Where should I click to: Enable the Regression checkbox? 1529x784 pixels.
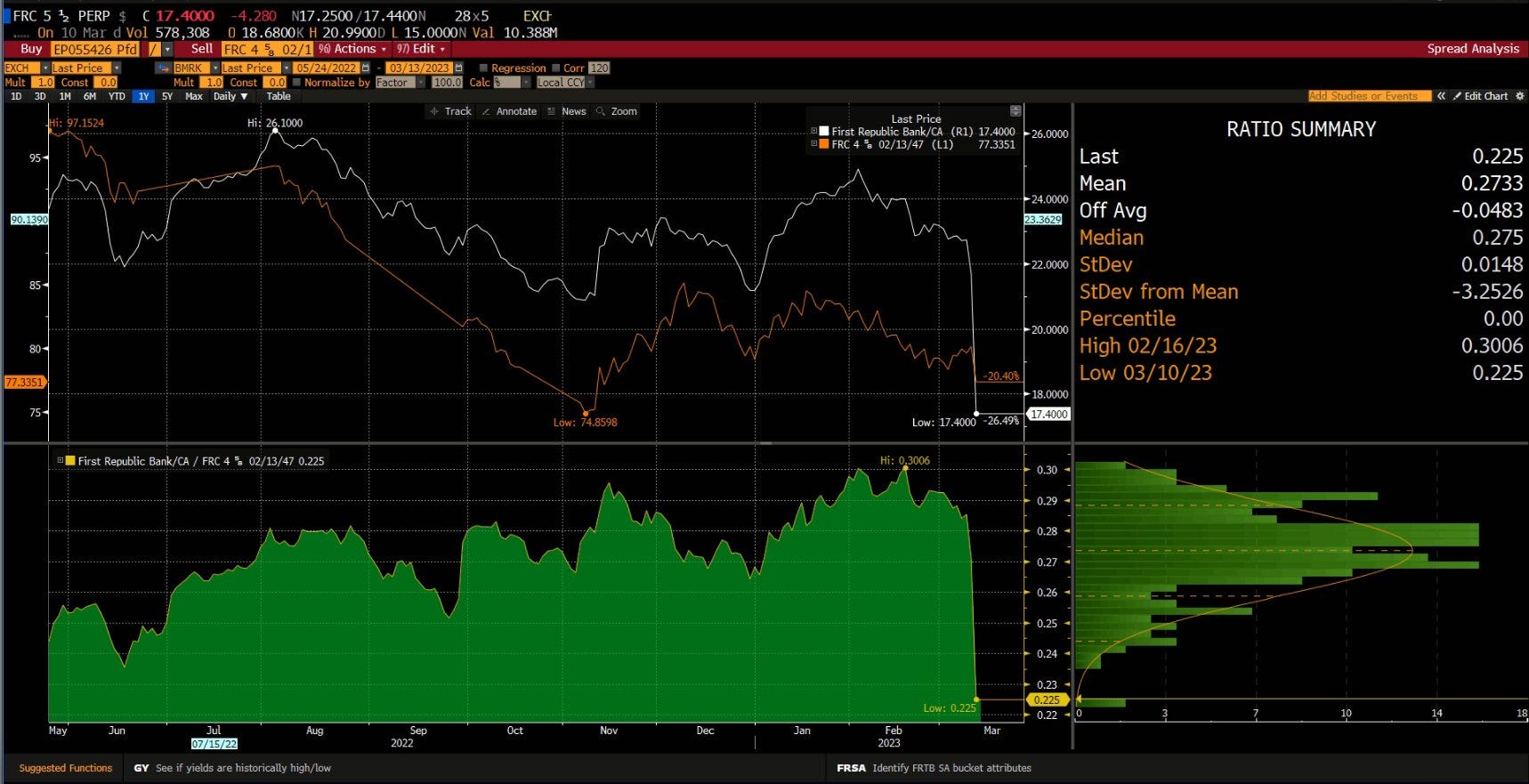click(483, 68)
